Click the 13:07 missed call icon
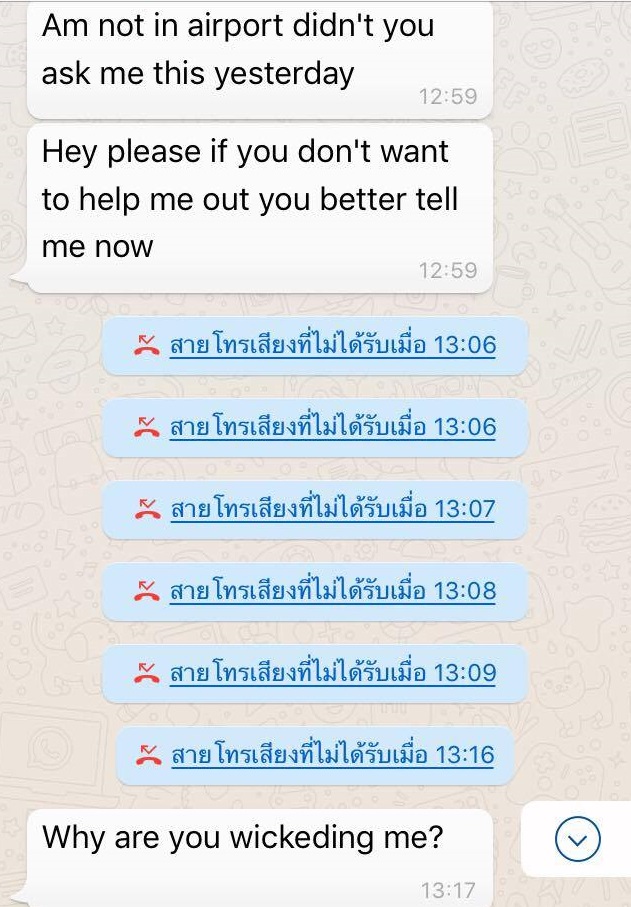631x907 pixels. tap(147, 510)
